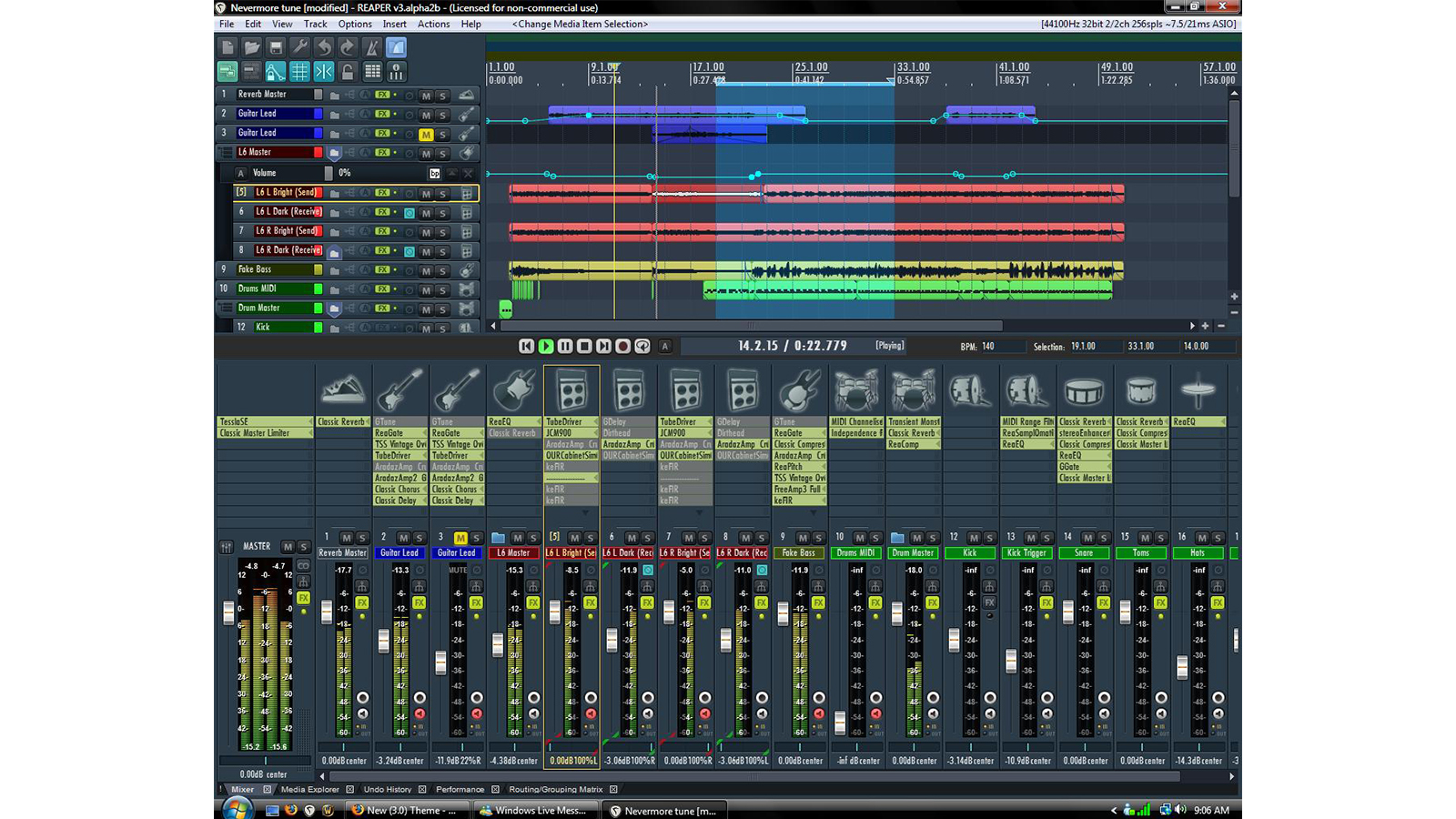Open the Actions menu
The height and width of the screenshot is (819, 1456).
[x=433, y=25]
